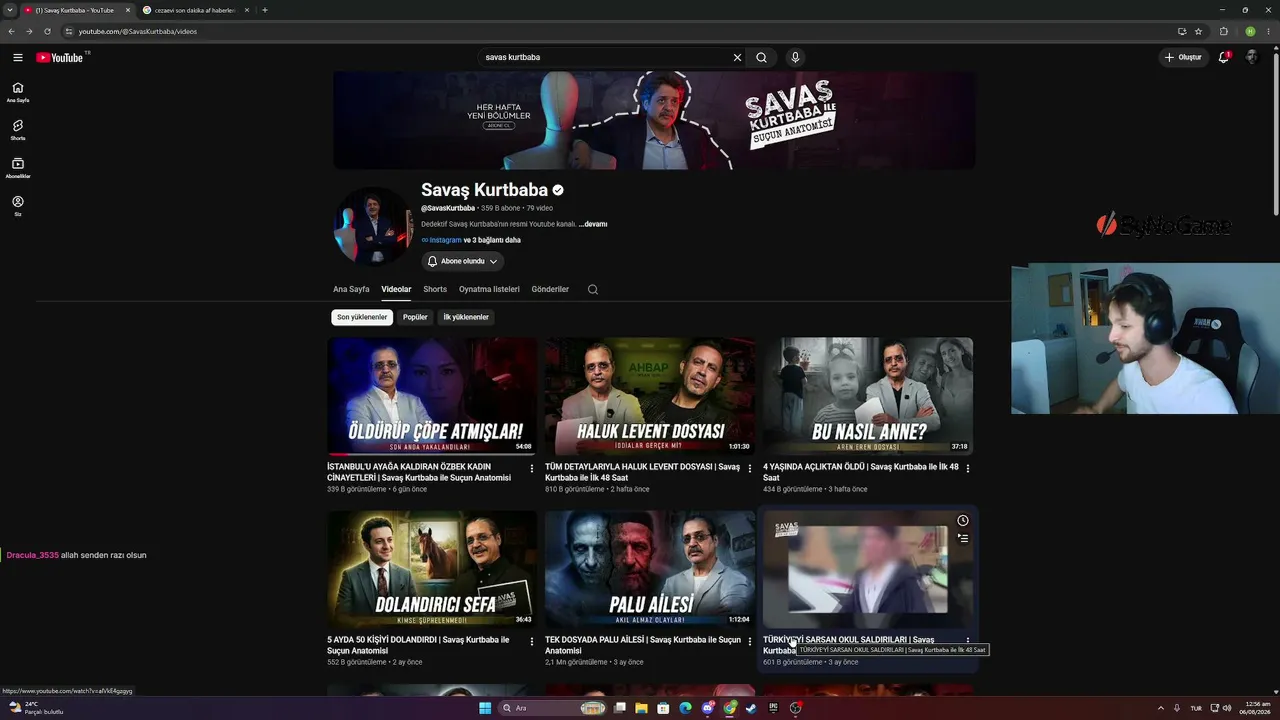Reload the page in the browser
The height and width of the screenshot is (720, 1280).
(47, 31)
